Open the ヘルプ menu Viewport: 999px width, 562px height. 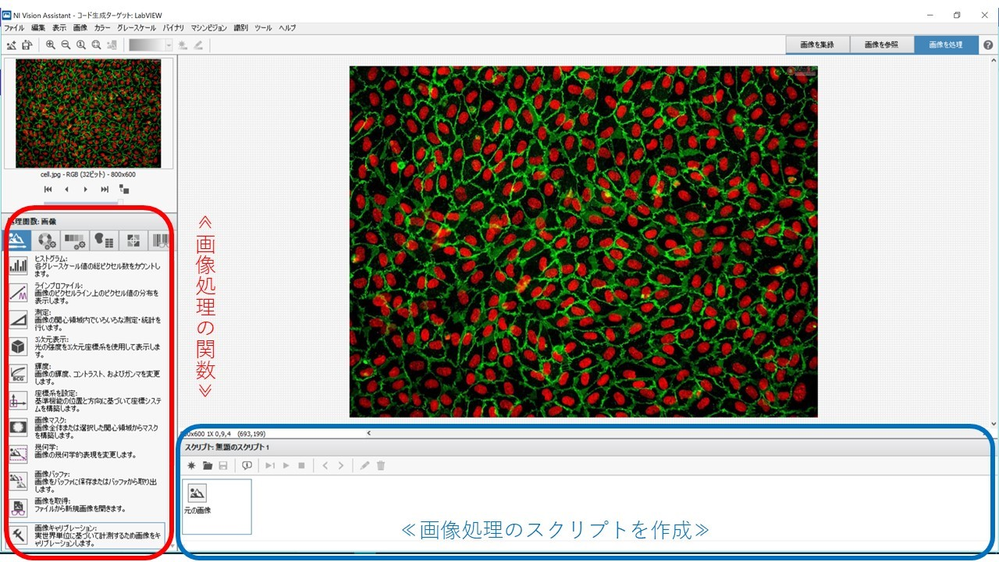[287, 28]
